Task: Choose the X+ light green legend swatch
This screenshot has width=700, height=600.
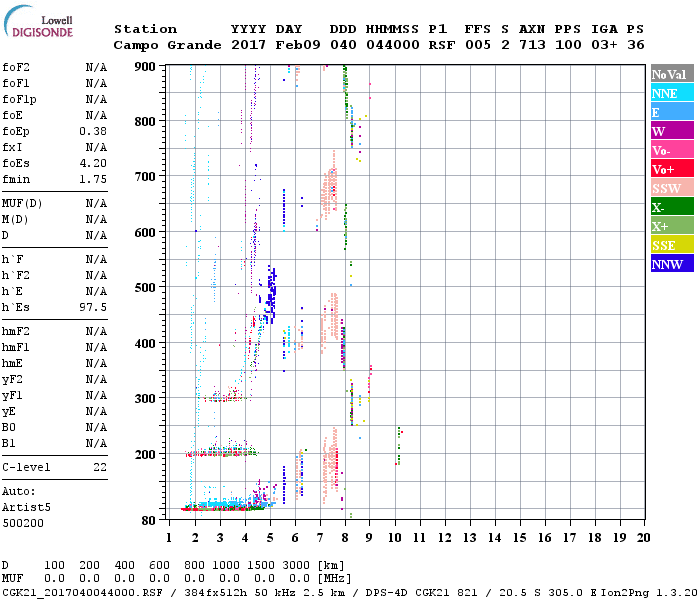Action: (x=671, y=226)
